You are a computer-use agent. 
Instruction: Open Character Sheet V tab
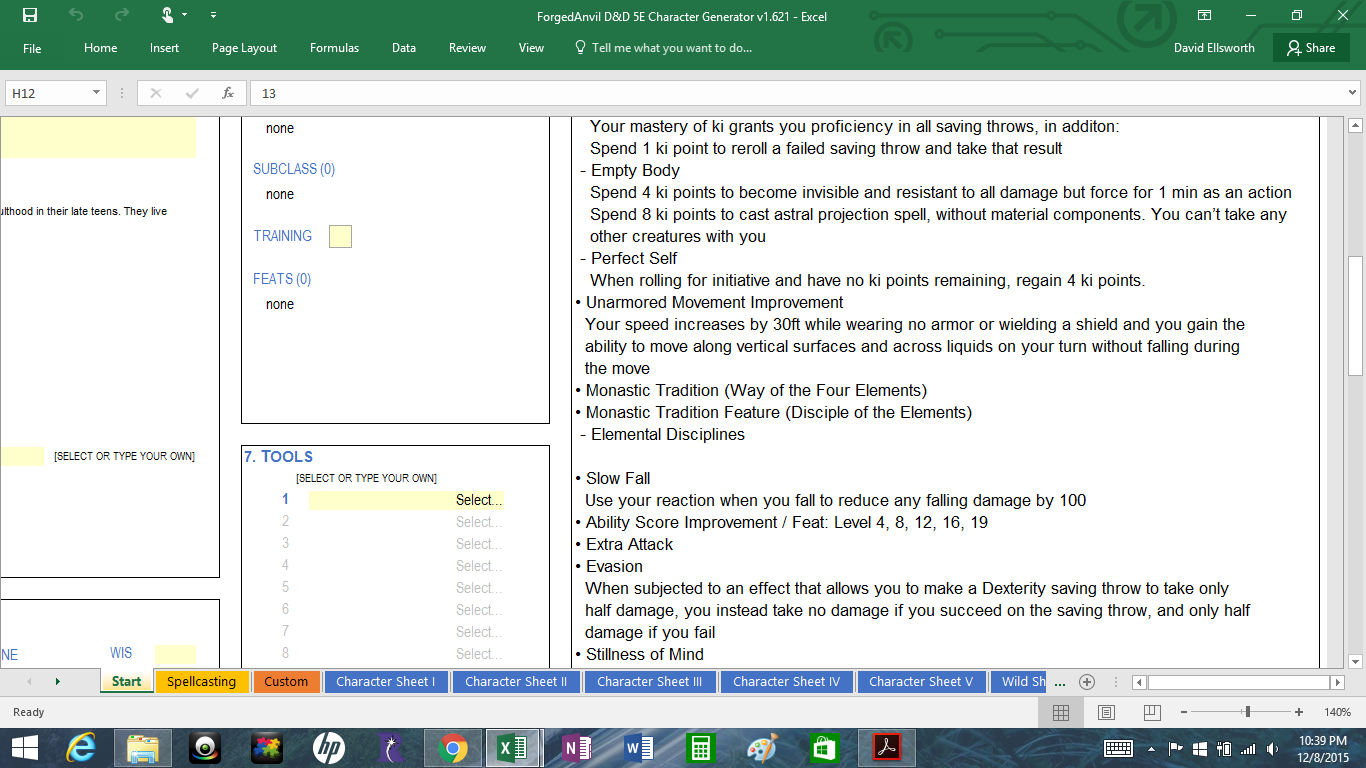click(921, 681)
